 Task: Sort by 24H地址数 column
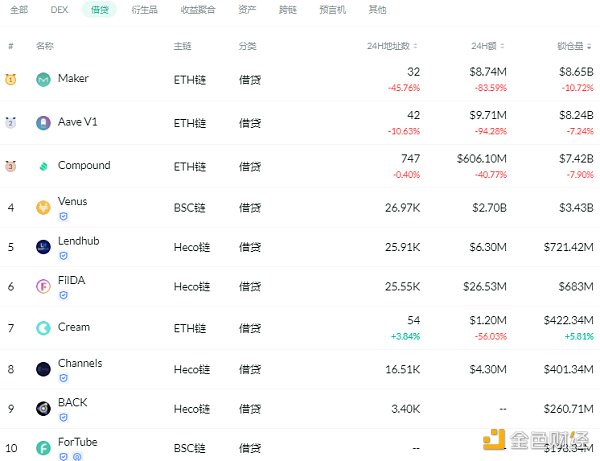click(394, 46)
